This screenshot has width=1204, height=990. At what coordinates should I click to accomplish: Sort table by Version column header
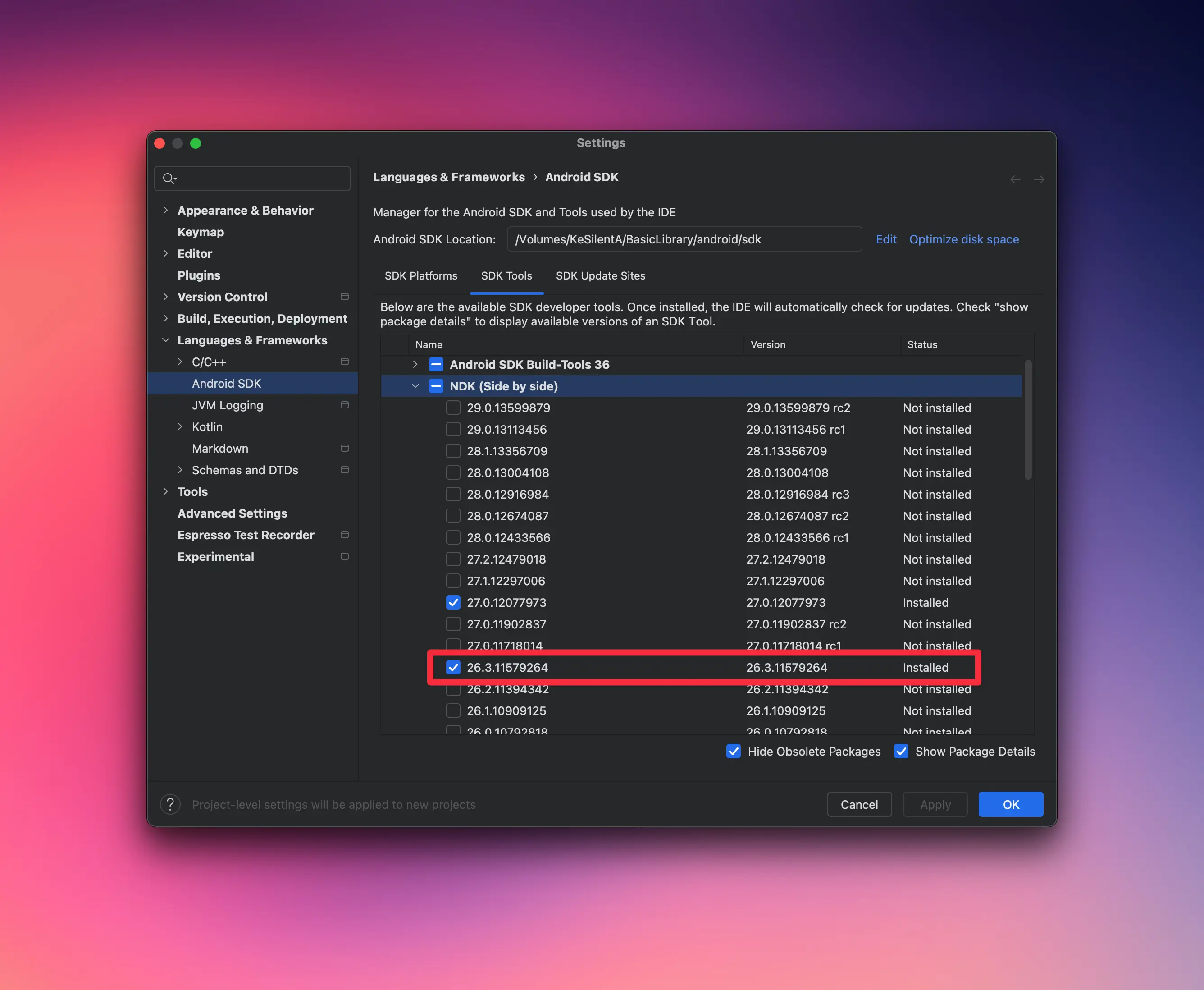tap(822, 344)
